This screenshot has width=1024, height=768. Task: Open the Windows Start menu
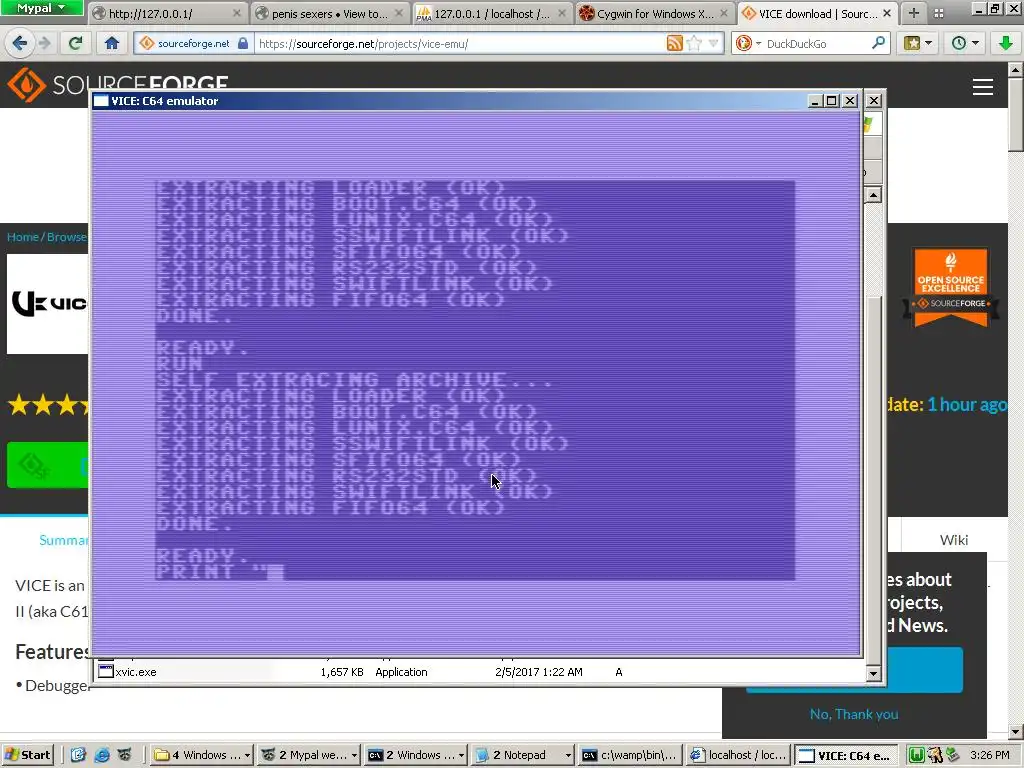[x=27, y=755]
